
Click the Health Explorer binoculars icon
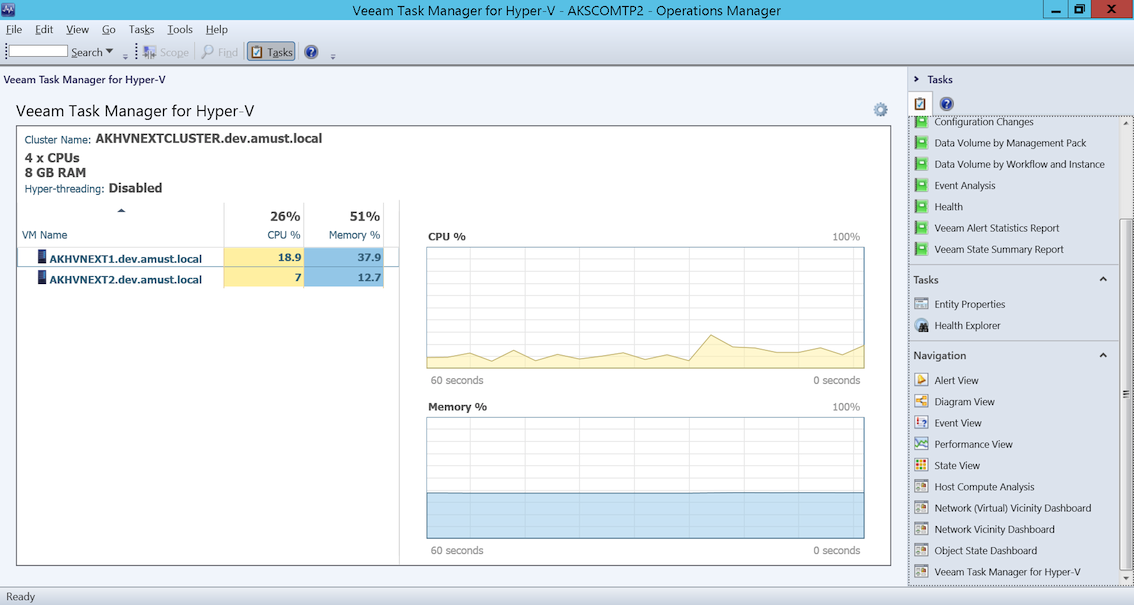pyautogui.click(x=921, y=325)
